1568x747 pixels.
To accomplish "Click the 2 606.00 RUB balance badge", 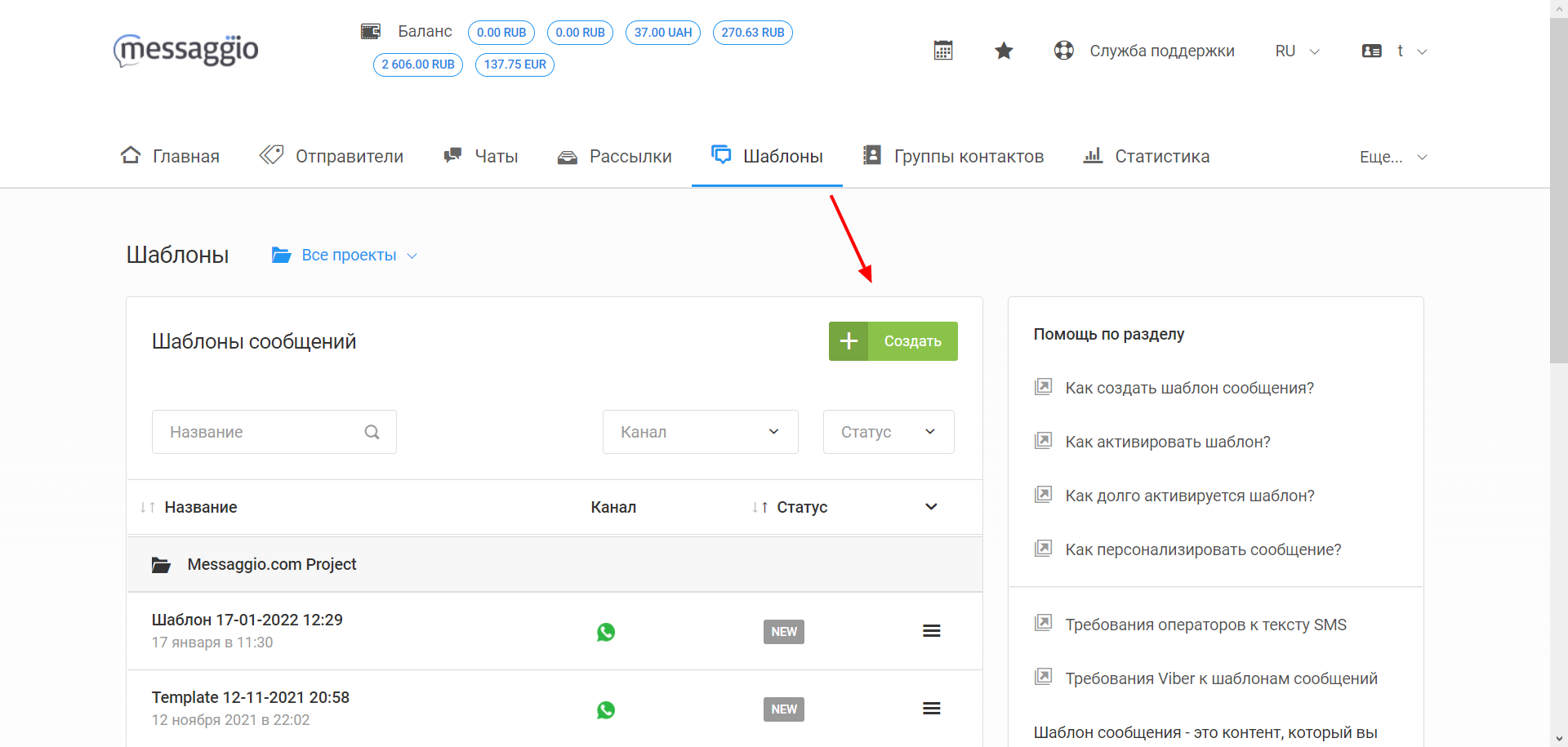I will click(418, 64).
